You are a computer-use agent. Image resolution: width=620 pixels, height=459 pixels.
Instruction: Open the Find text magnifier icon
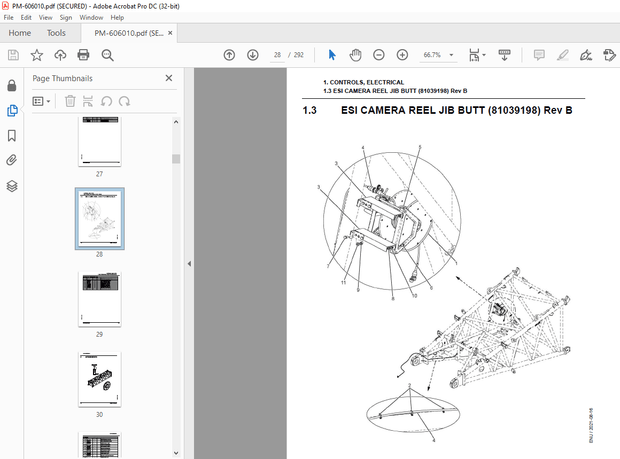107,55
